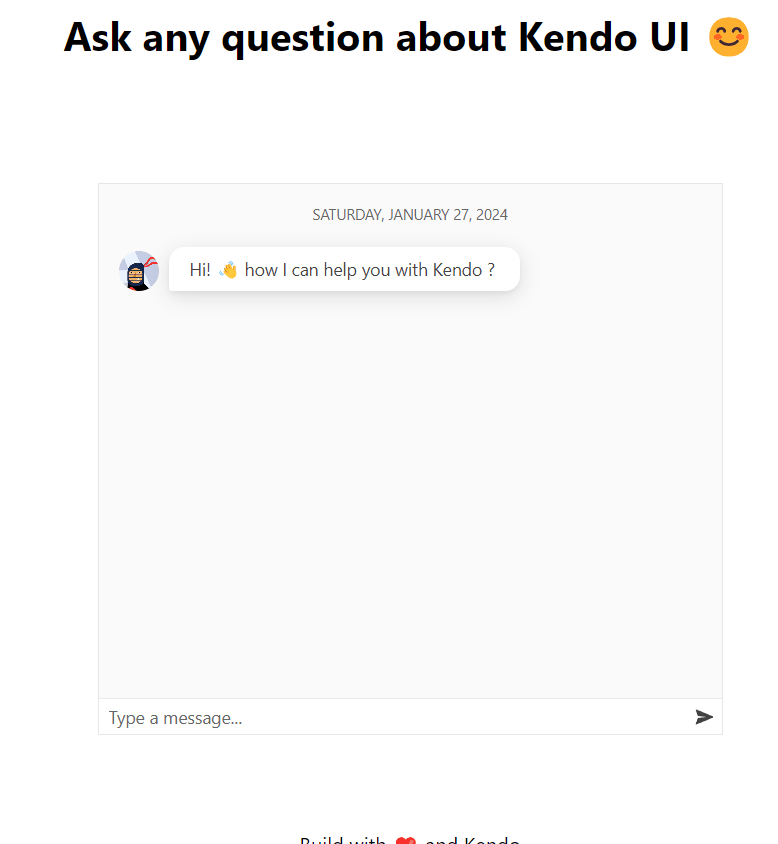778x844 pixels.
Task: Click the bot's 'Hi!' greeting message
Action: 199,269
